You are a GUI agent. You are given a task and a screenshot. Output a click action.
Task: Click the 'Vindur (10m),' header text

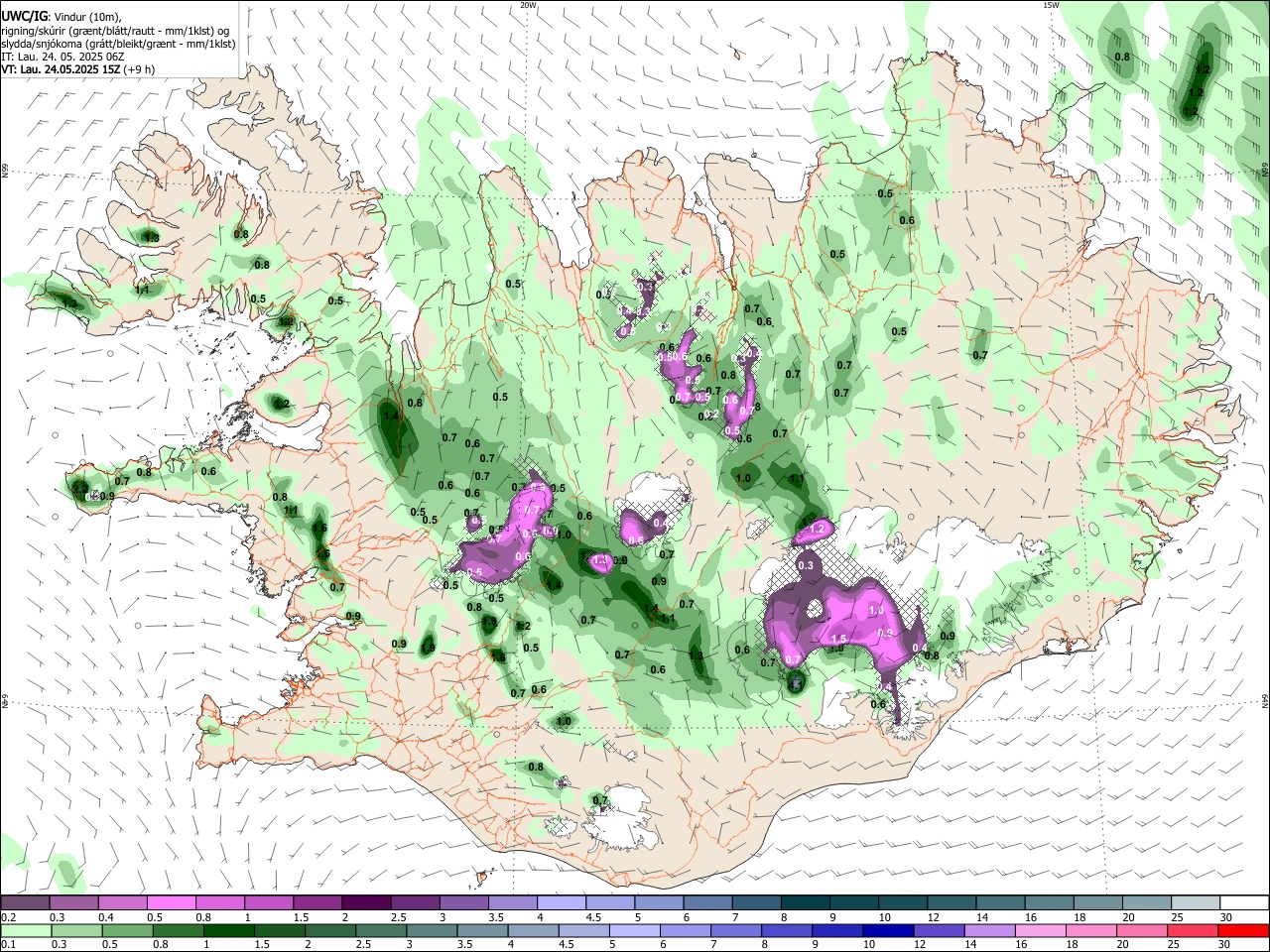click(88, 17)
